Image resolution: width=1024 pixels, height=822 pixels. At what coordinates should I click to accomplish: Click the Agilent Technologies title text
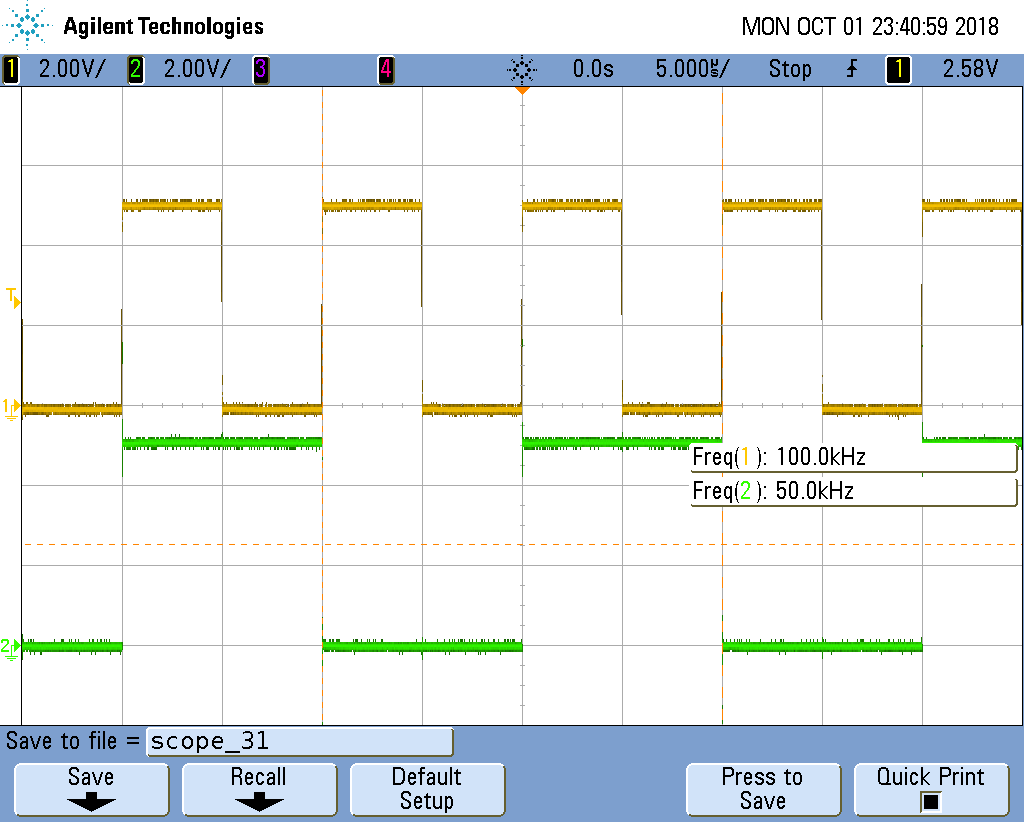(163, 27)
